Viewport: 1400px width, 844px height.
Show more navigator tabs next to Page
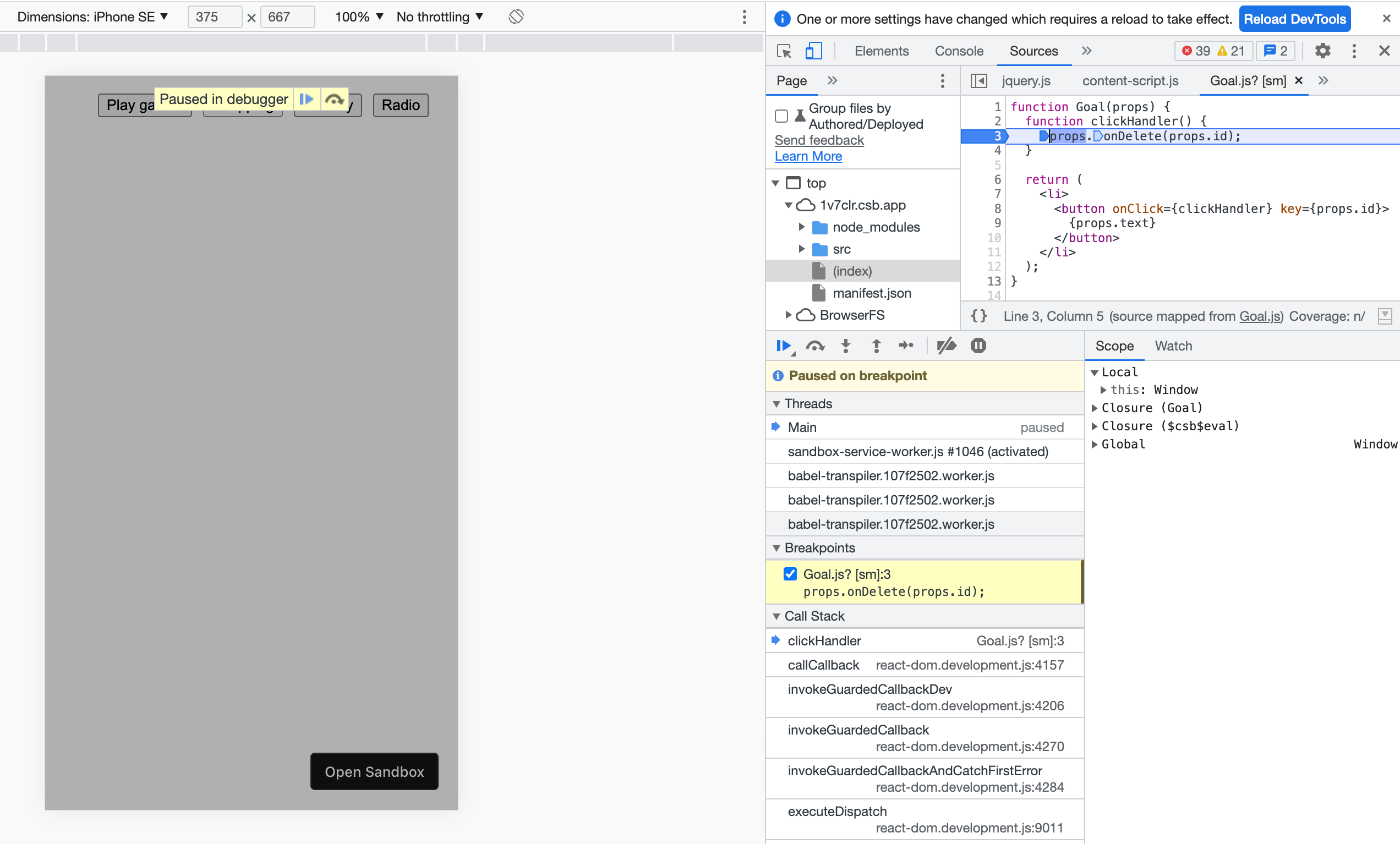(x=832, y=81)
